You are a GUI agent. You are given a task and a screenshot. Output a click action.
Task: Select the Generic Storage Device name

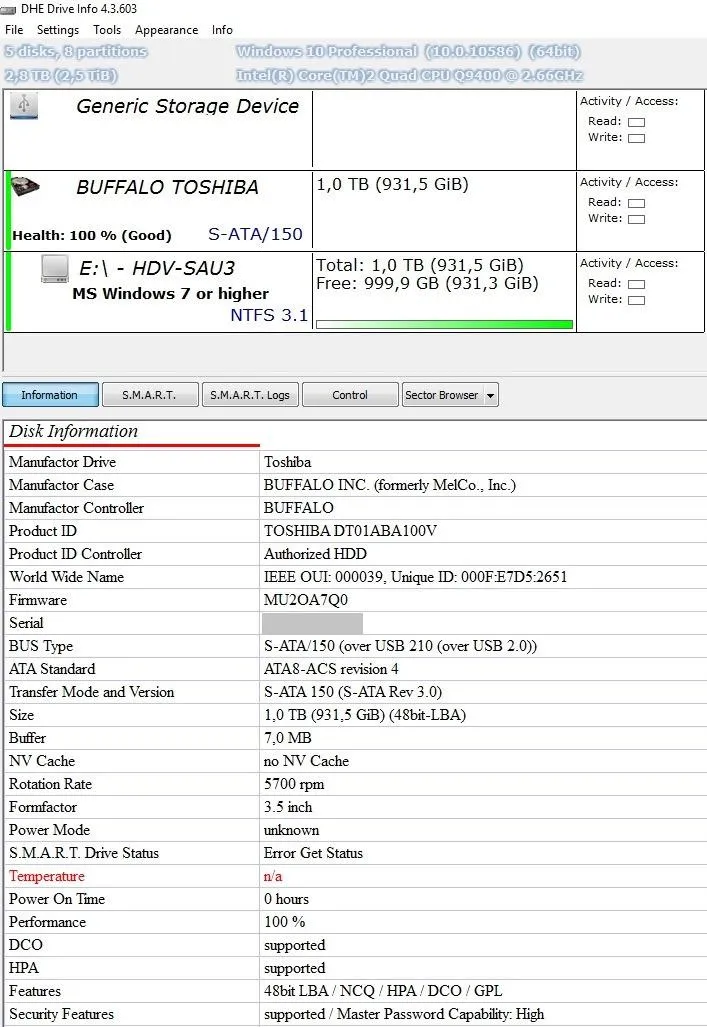click(187, 106)
